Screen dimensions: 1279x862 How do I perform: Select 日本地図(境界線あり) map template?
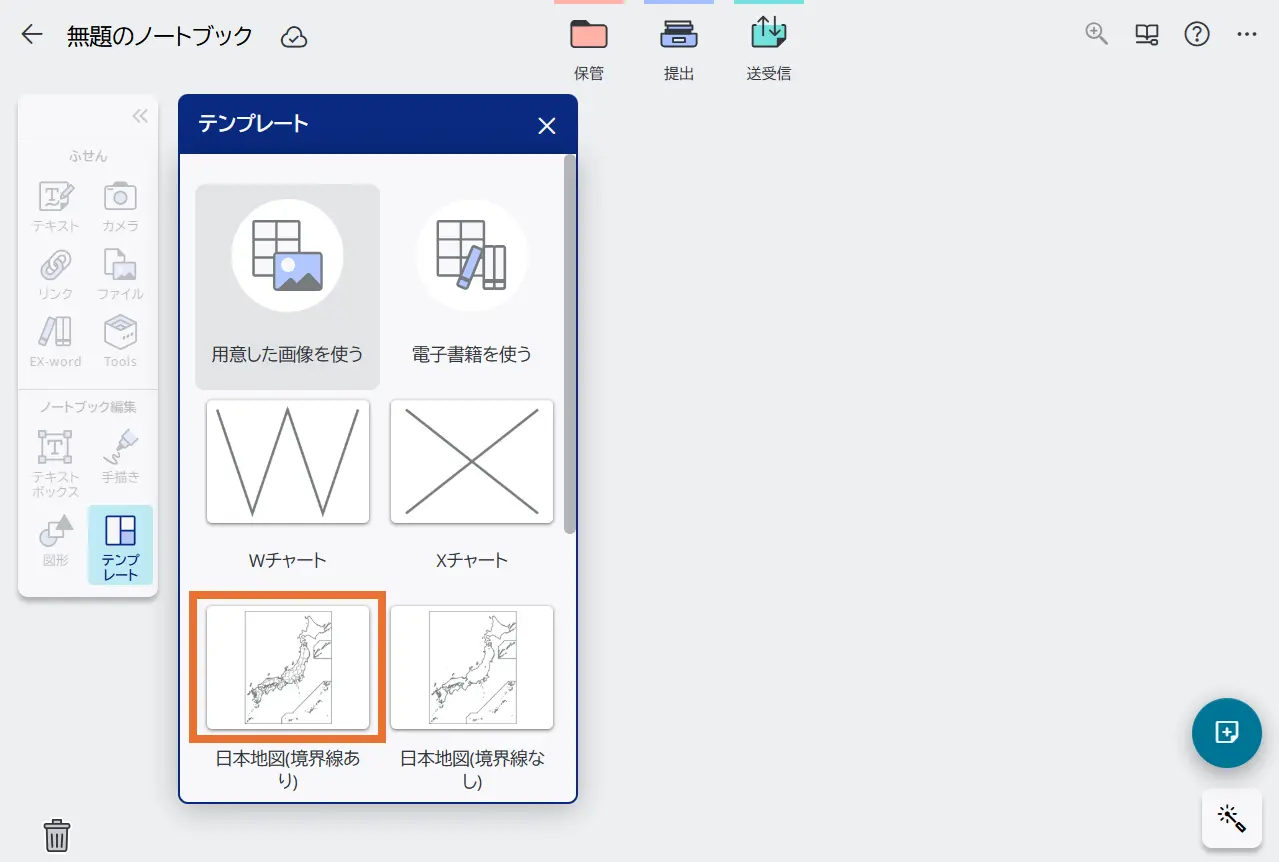click(288, 667)
